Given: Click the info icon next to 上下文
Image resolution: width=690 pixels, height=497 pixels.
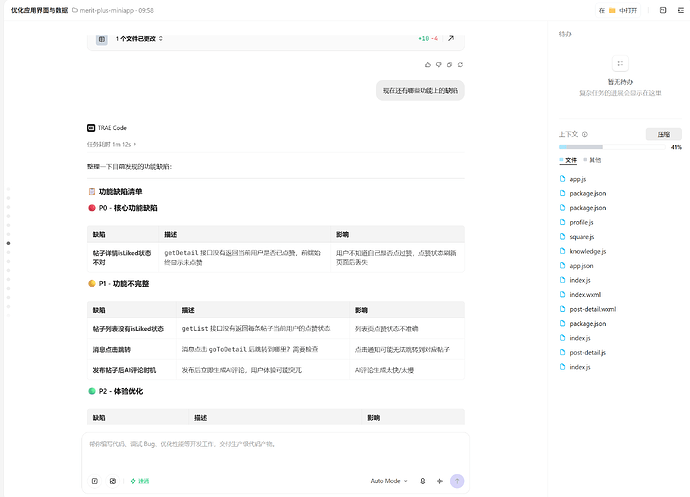Looking at the screenshot, I should coord(585,134).
